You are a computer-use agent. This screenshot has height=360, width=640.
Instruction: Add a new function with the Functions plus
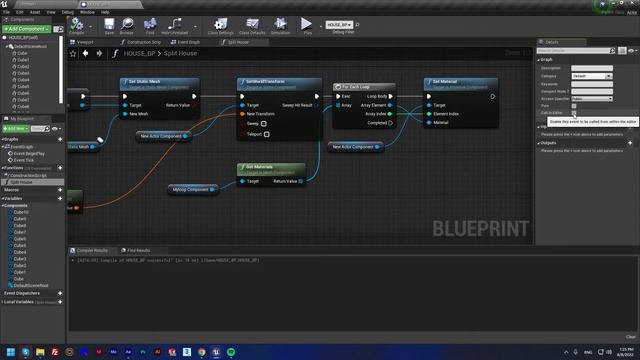coord(60,168)
